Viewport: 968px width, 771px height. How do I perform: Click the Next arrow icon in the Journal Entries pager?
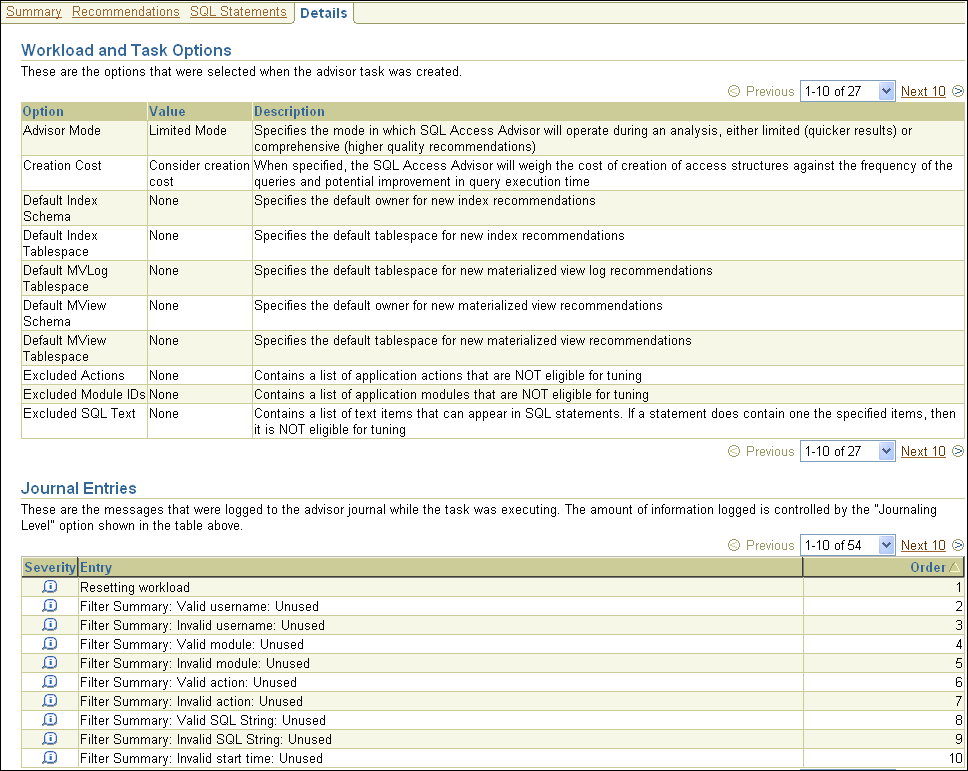point(957,545)
